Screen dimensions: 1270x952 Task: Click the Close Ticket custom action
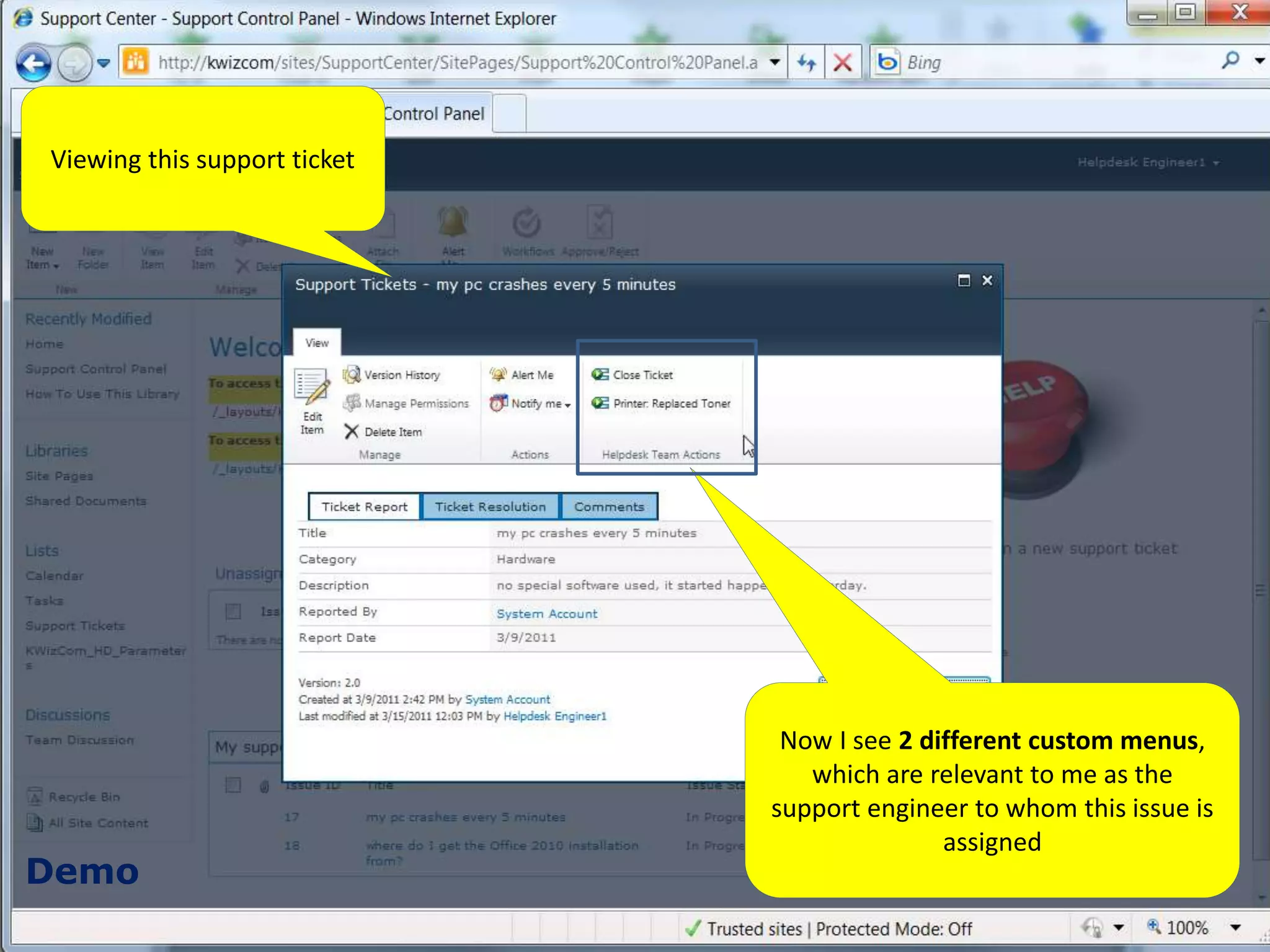(632, 375)
